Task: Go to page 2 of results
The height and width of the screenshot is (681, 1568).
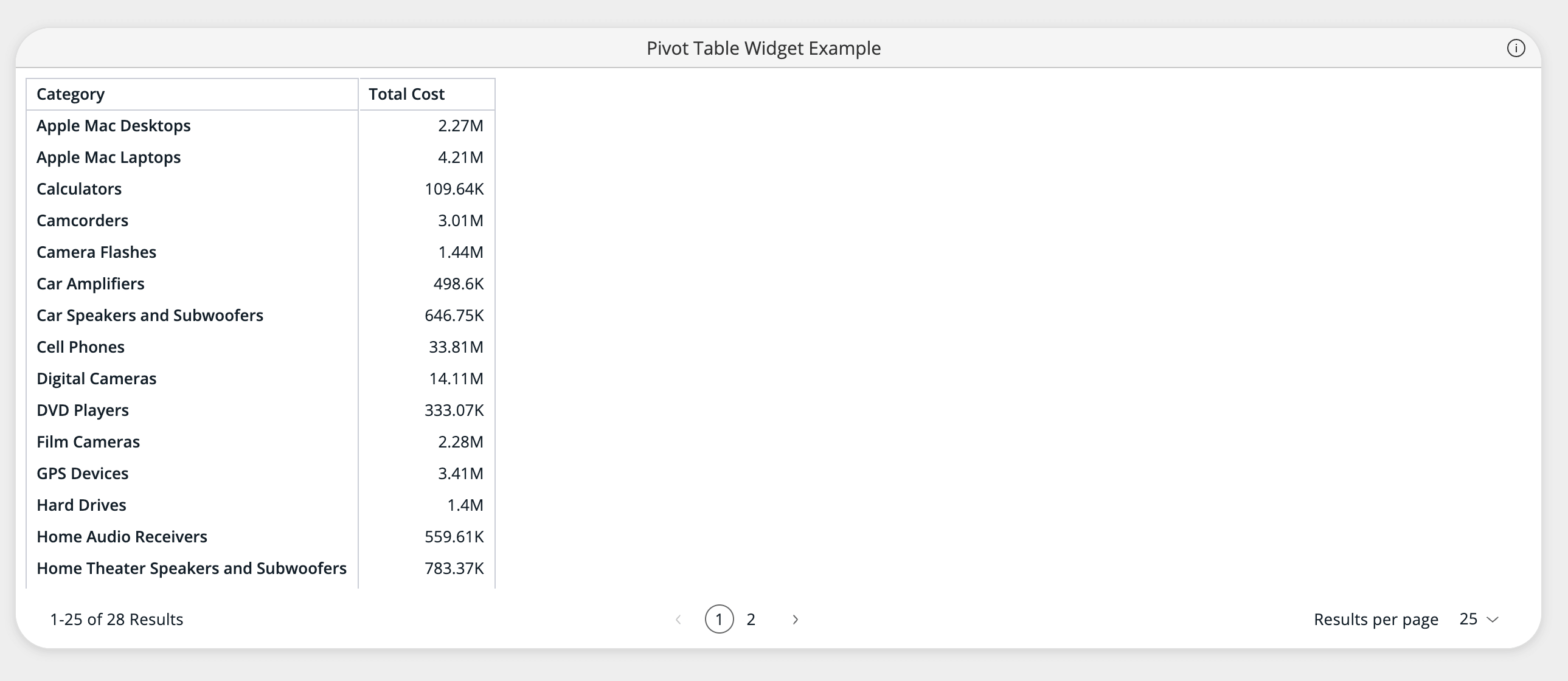Action: 751,620
